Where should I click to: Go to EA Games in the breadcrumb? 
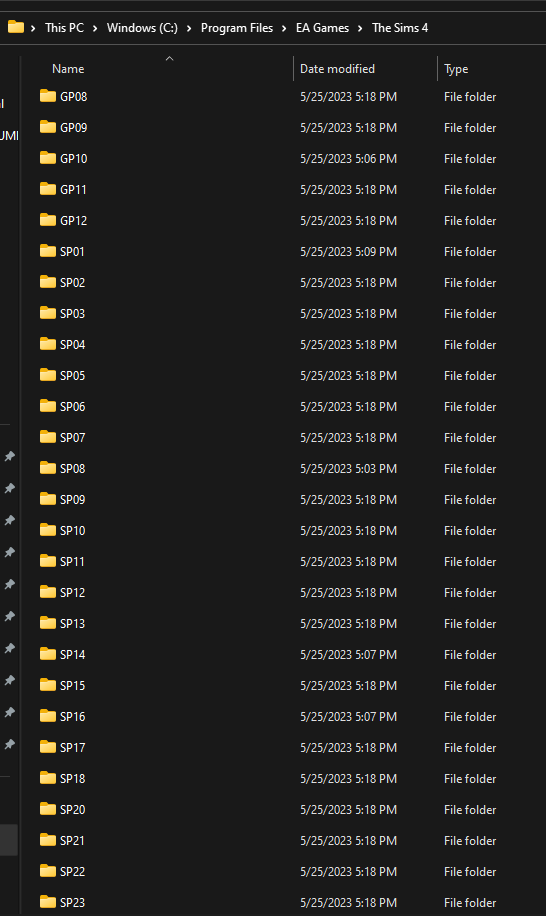pyautogui.click(x=322, y=28)
